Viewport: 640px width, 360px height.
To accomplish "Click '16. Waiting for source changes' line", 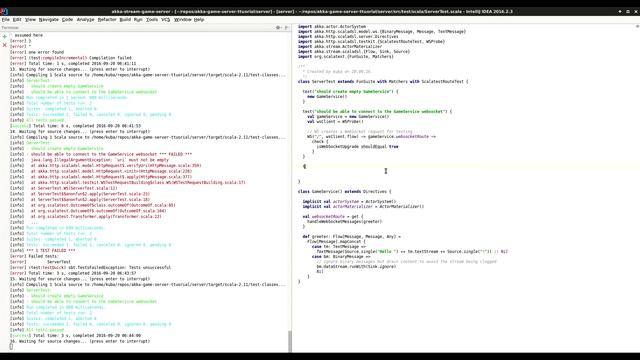I will (x=80, y=341).
